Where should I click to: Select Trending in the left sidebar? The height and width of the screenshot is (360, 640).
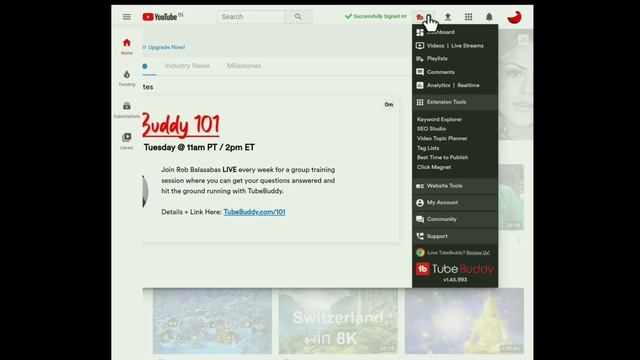[127, 78]
